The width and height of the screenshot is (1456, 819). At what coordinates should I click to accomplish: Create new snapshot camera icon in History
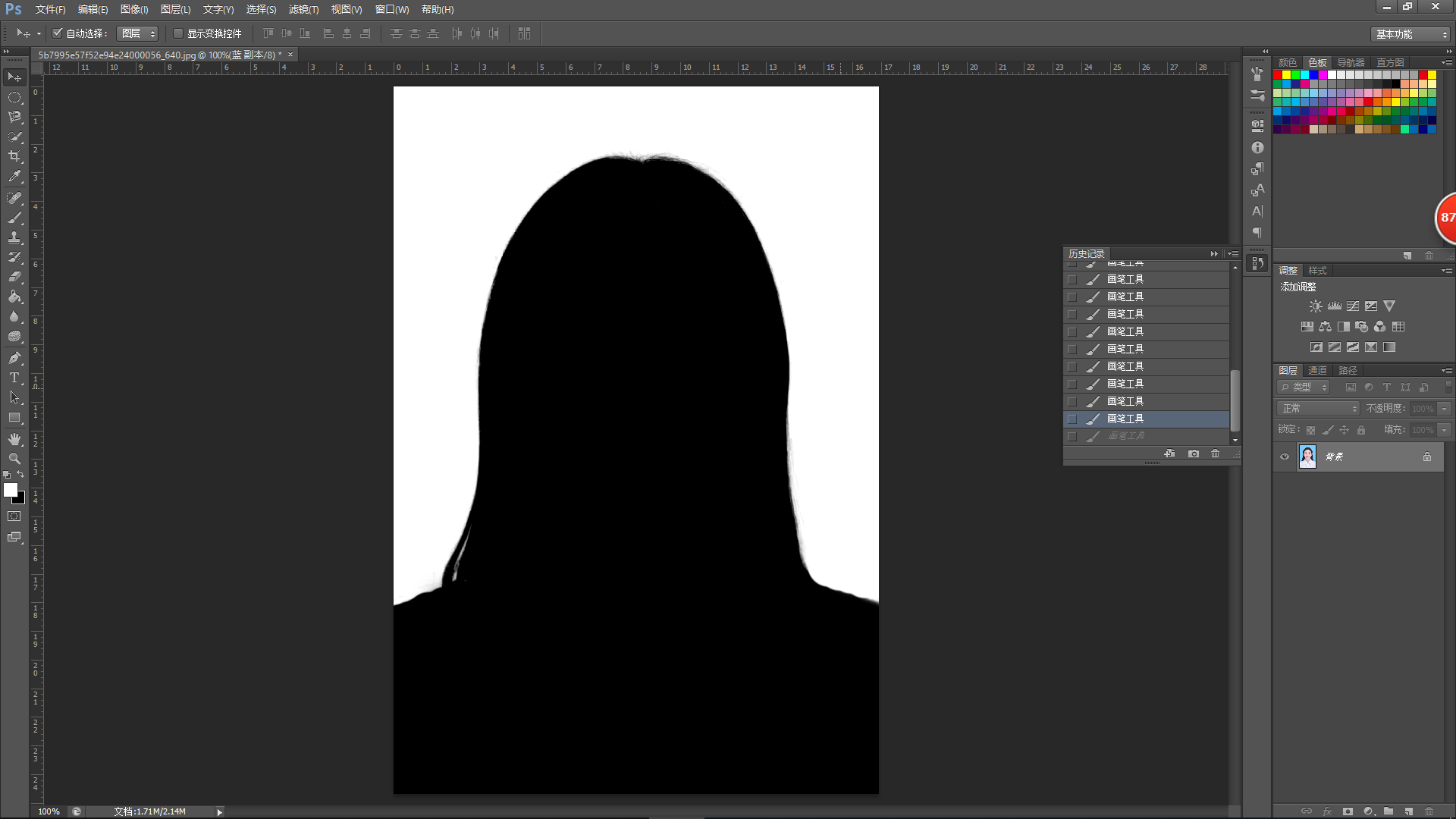(1194, 453)
